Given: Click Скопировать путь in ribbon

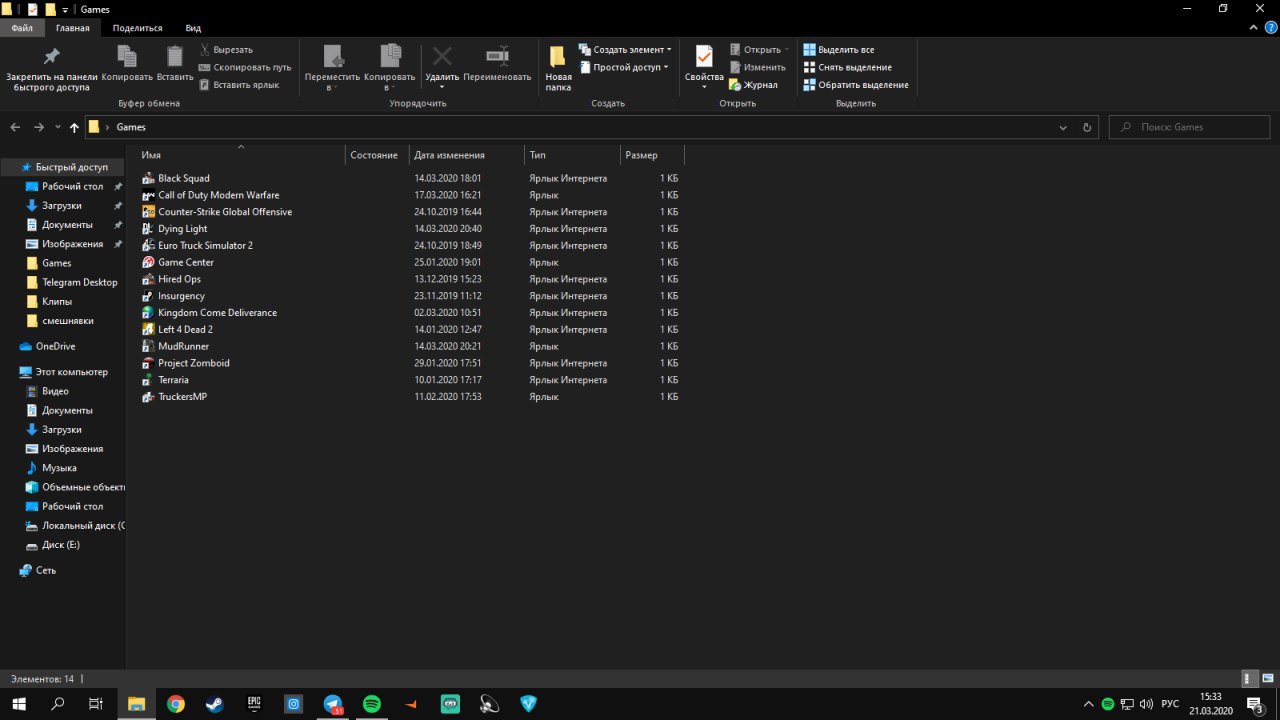Looking at the screenshot, I should [x=245, y=67].
